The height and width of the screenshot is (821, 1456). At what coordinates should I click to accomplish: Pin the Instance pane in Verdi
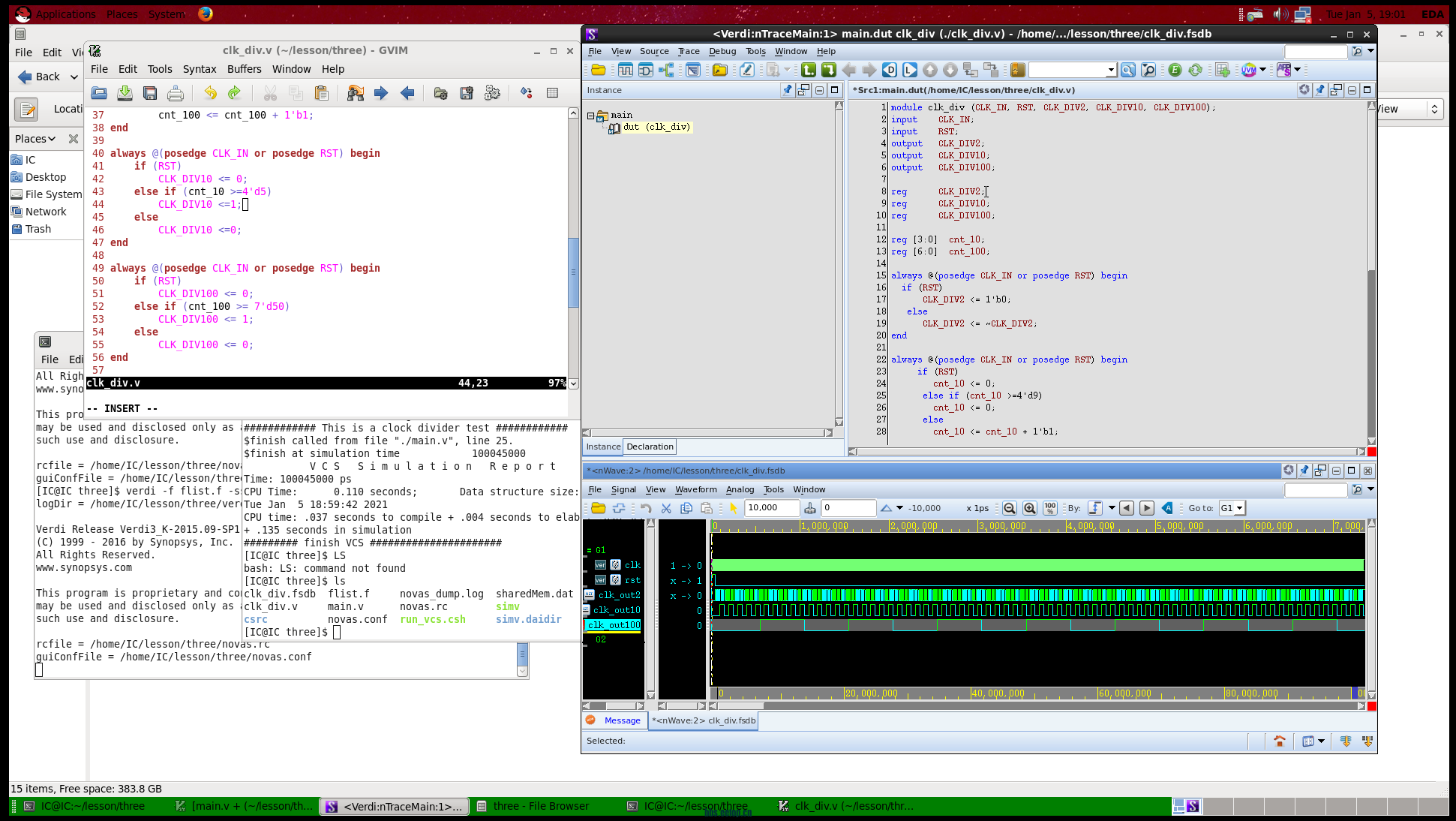pyautogui.click(x=787, y=90)
